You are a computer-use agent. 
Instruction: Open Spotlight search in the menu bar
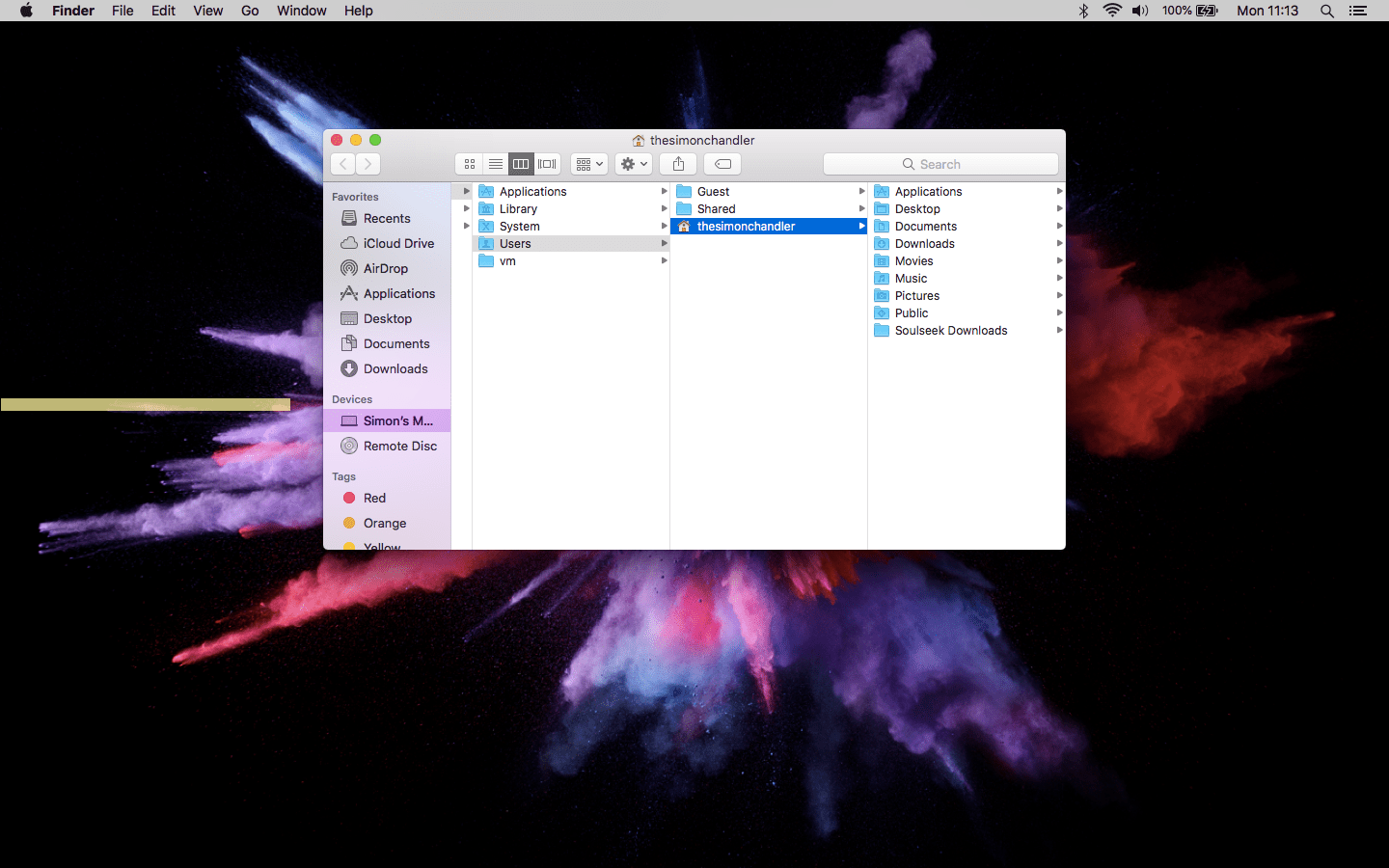coord(1327,11)
